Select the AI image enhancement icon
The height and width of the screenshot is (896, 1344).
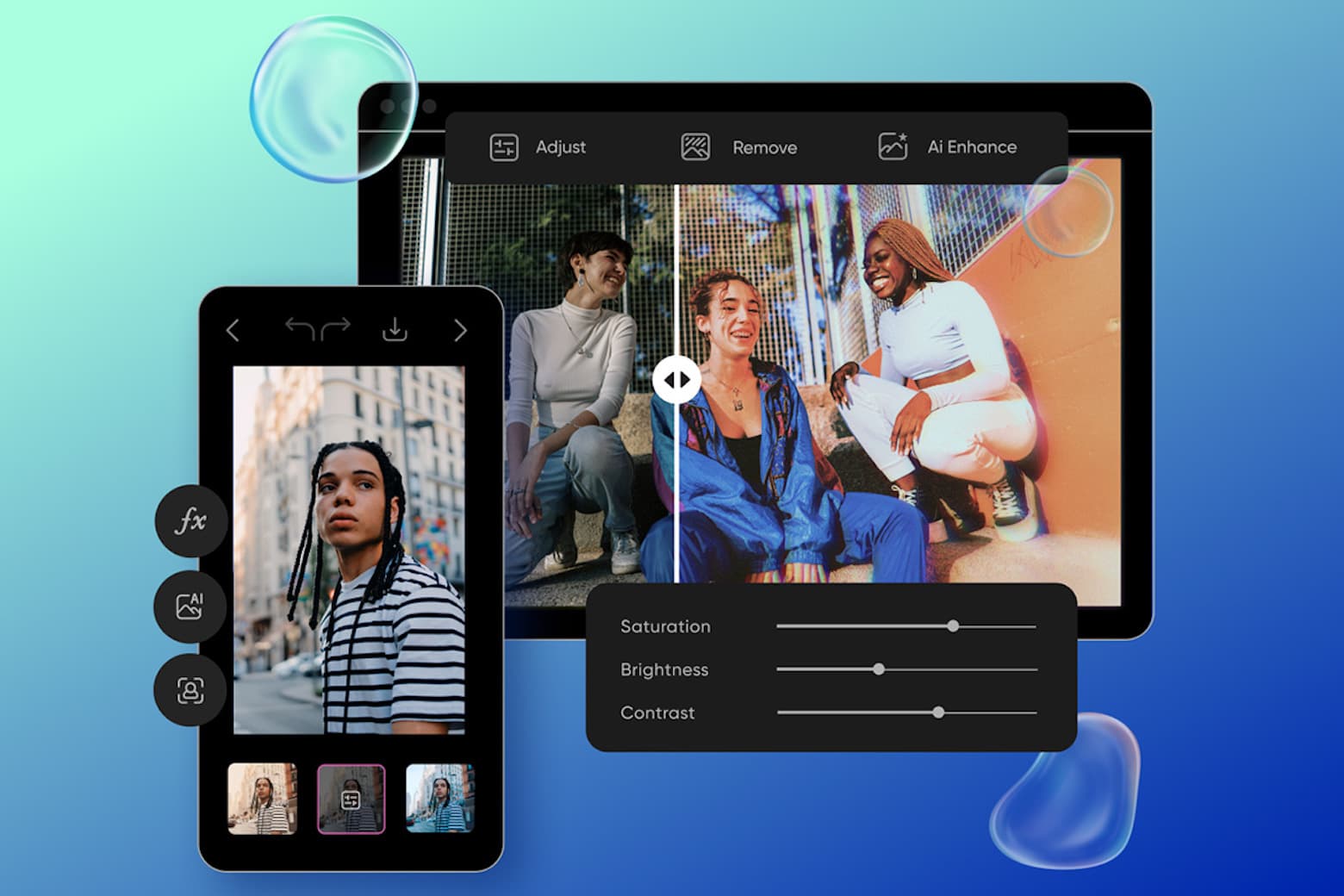tap(190, 607)
